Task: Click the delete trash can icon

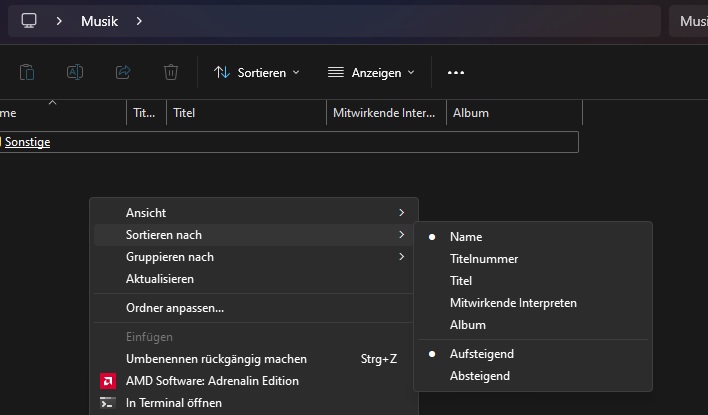Action: (171, 72)
